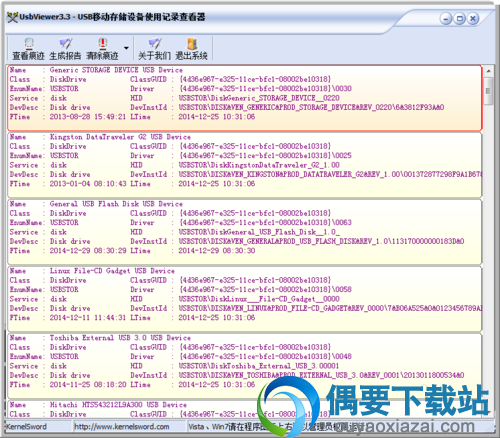Screen dimensions: 500x438
Task: Select the Hitachi HTS543212L9A300 USB Device entry
Action: point(245,409)
